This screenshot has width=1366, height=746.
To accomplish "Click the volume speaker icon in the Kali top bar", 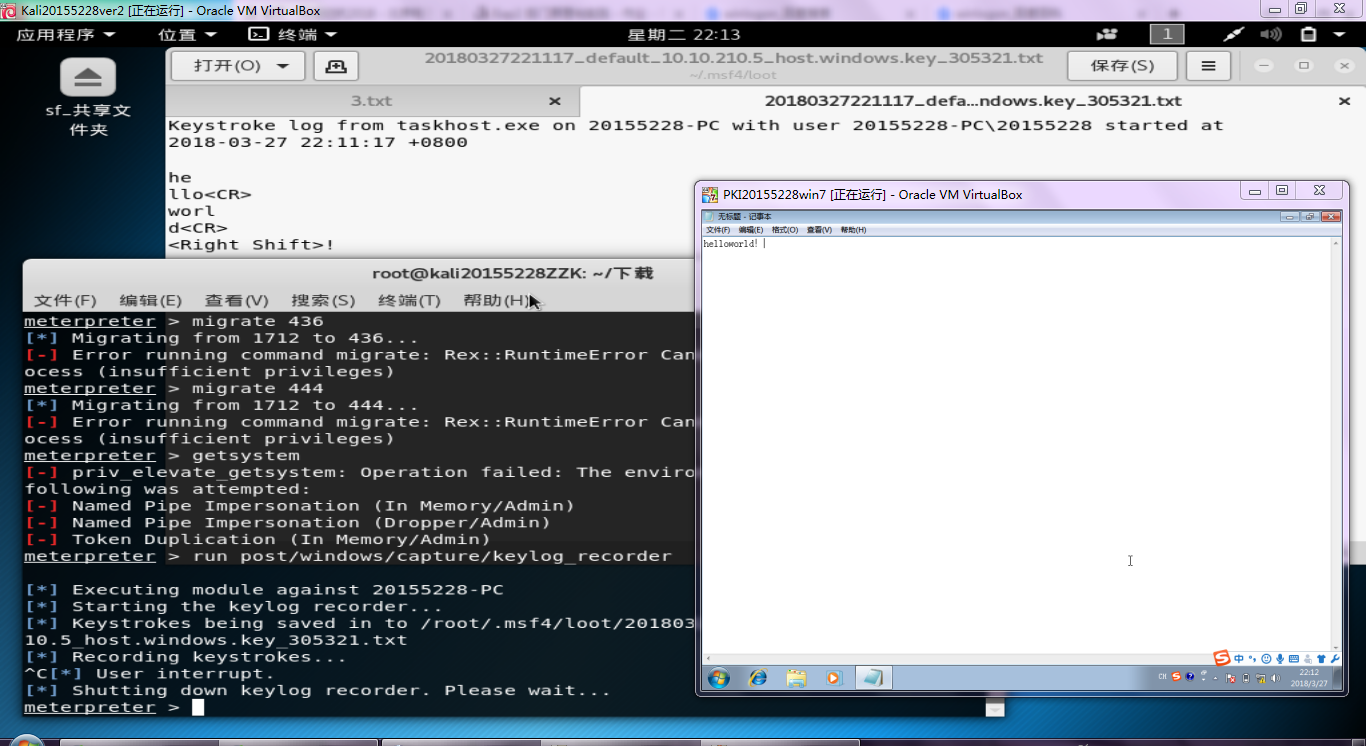I will click(x=1270, y=34).
